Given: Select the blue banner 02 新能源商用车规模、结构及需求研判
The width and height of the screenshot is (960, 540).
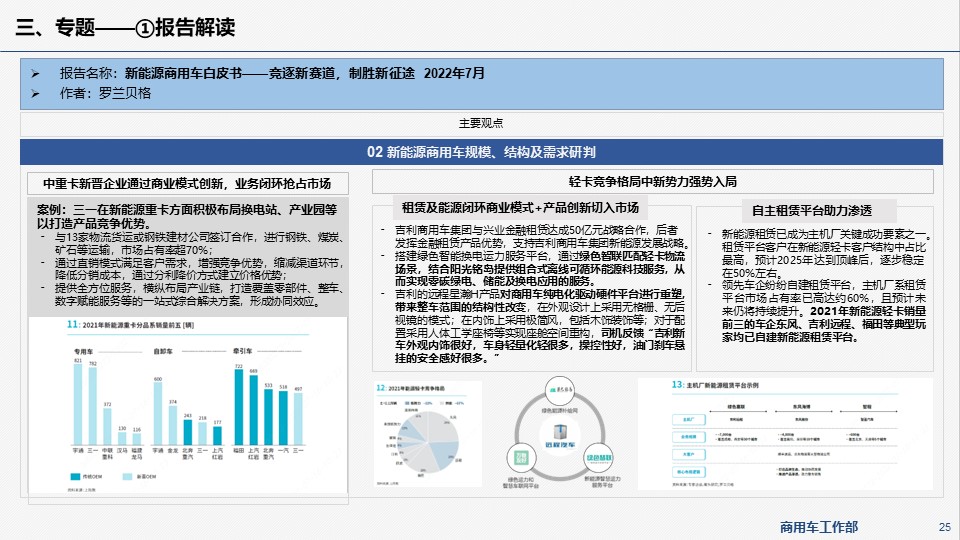Looking at the screenshot, I should 481,152.
